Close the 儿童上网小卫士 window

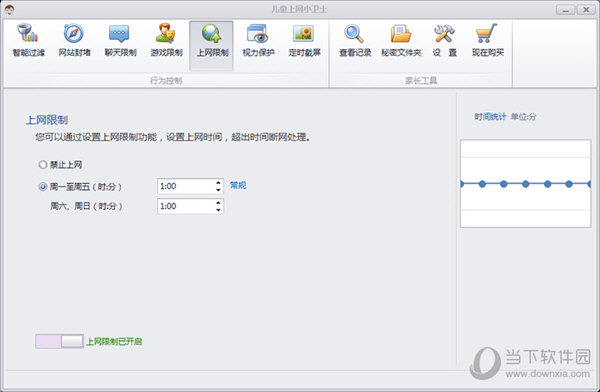(x=586, y=10)
